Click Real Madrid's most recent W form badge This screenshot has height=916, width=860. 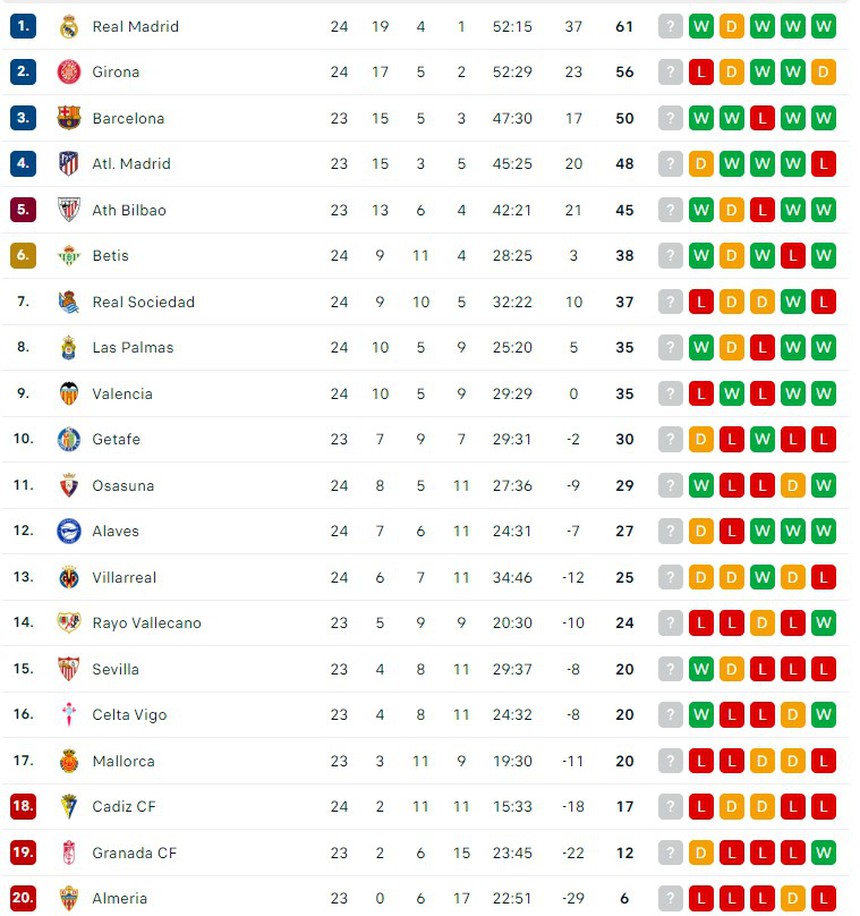pos(701,26)
